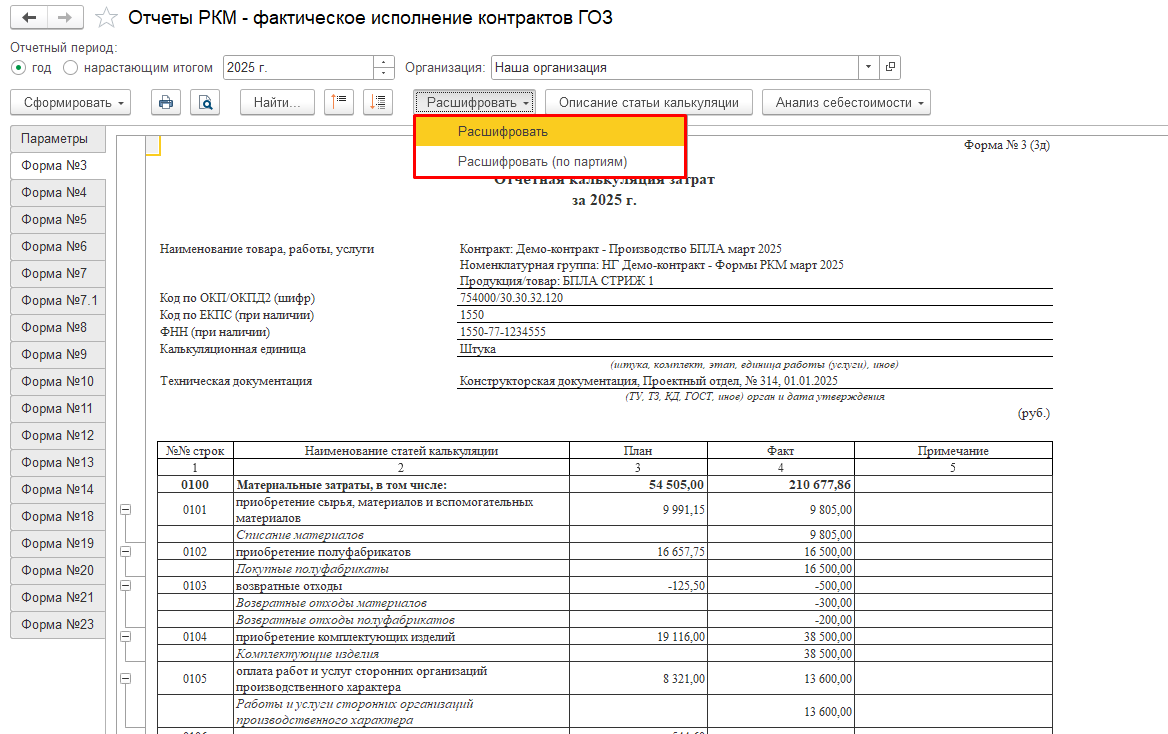Choose "Расшифровать (по партиям)" menu item
This screenshot has height=734, width=1168.
[550, 162]
